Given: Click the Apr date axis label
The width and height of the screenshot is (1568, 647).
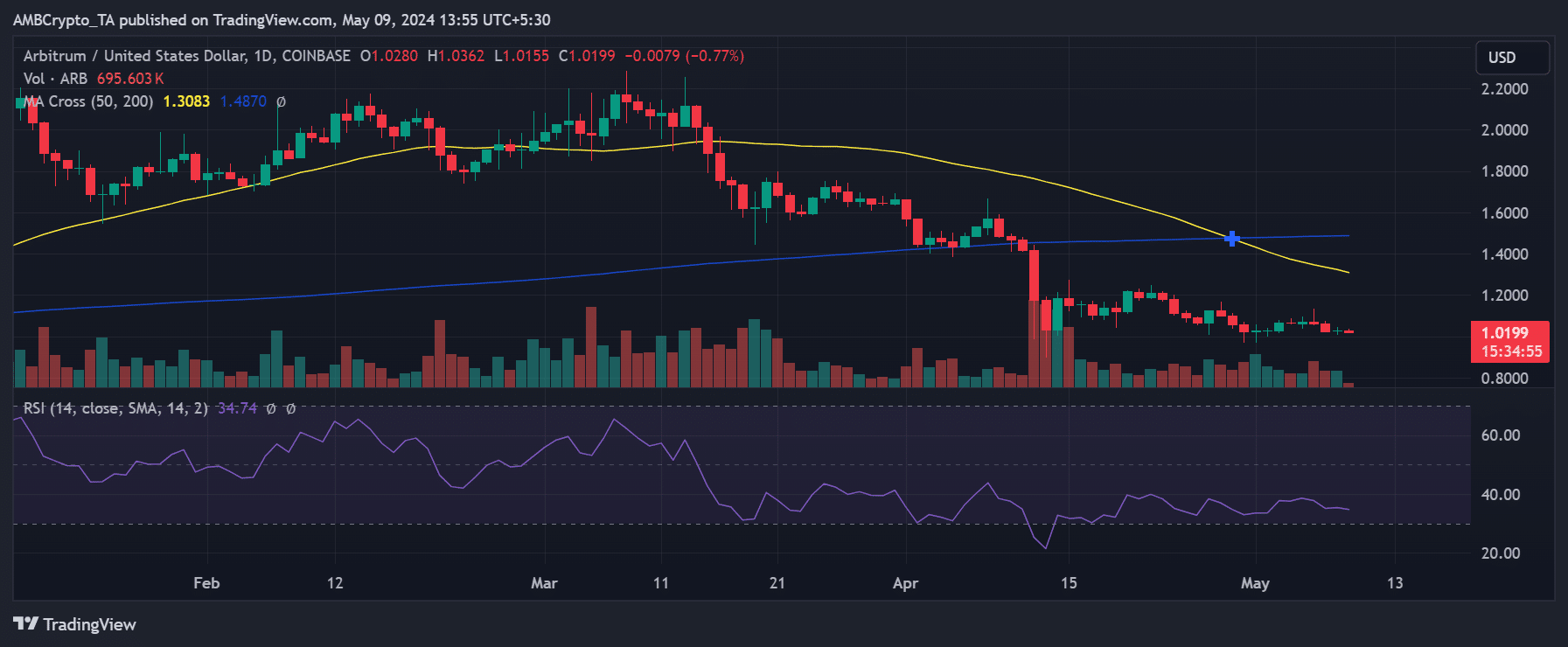Looking at the screenshot, I should [905, 583].
